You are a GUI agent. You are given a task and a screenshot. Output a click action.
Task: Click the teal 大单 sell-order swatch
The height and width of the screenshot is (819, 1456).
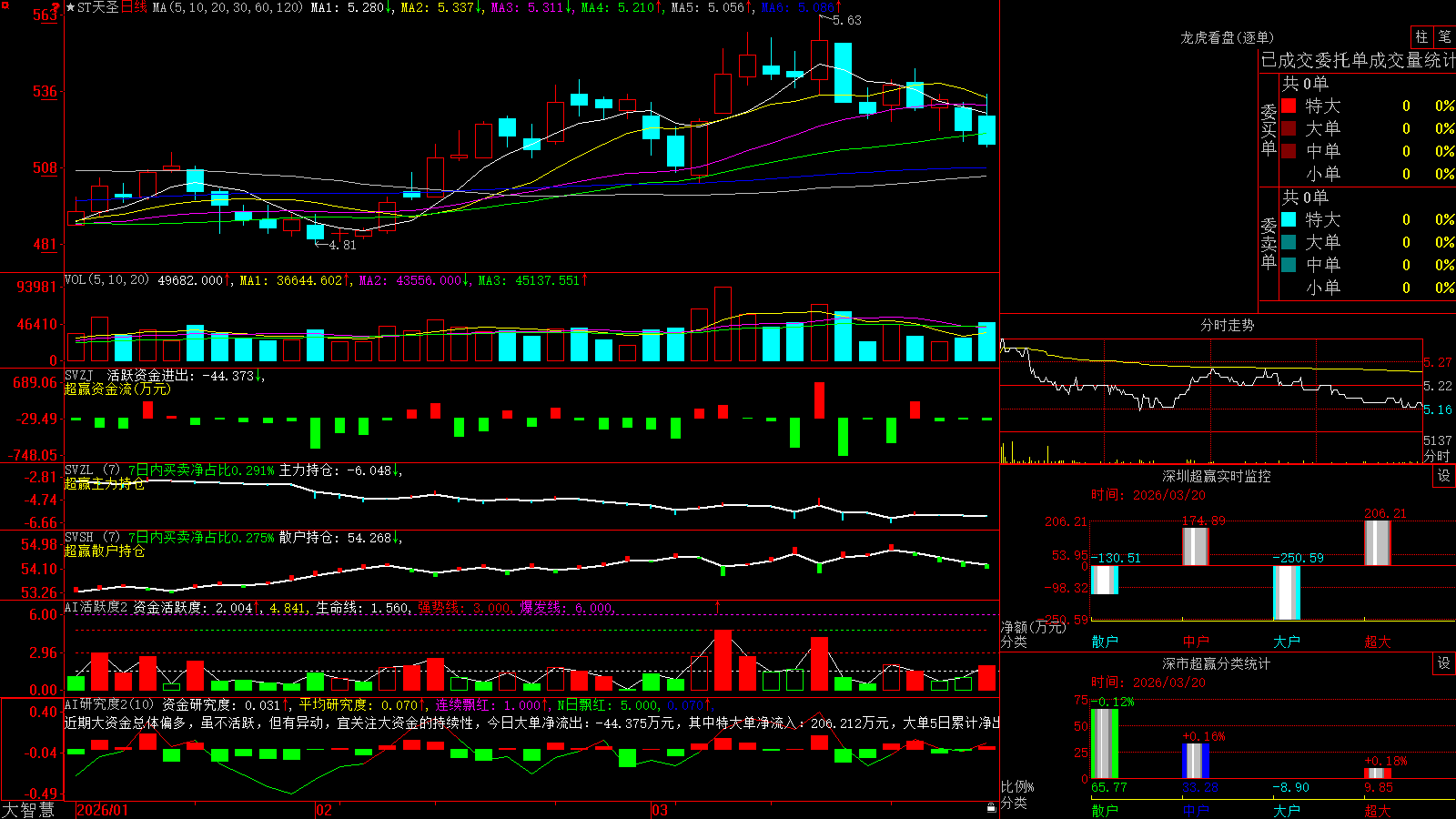pyautogui.click(x=1289, y=242)
